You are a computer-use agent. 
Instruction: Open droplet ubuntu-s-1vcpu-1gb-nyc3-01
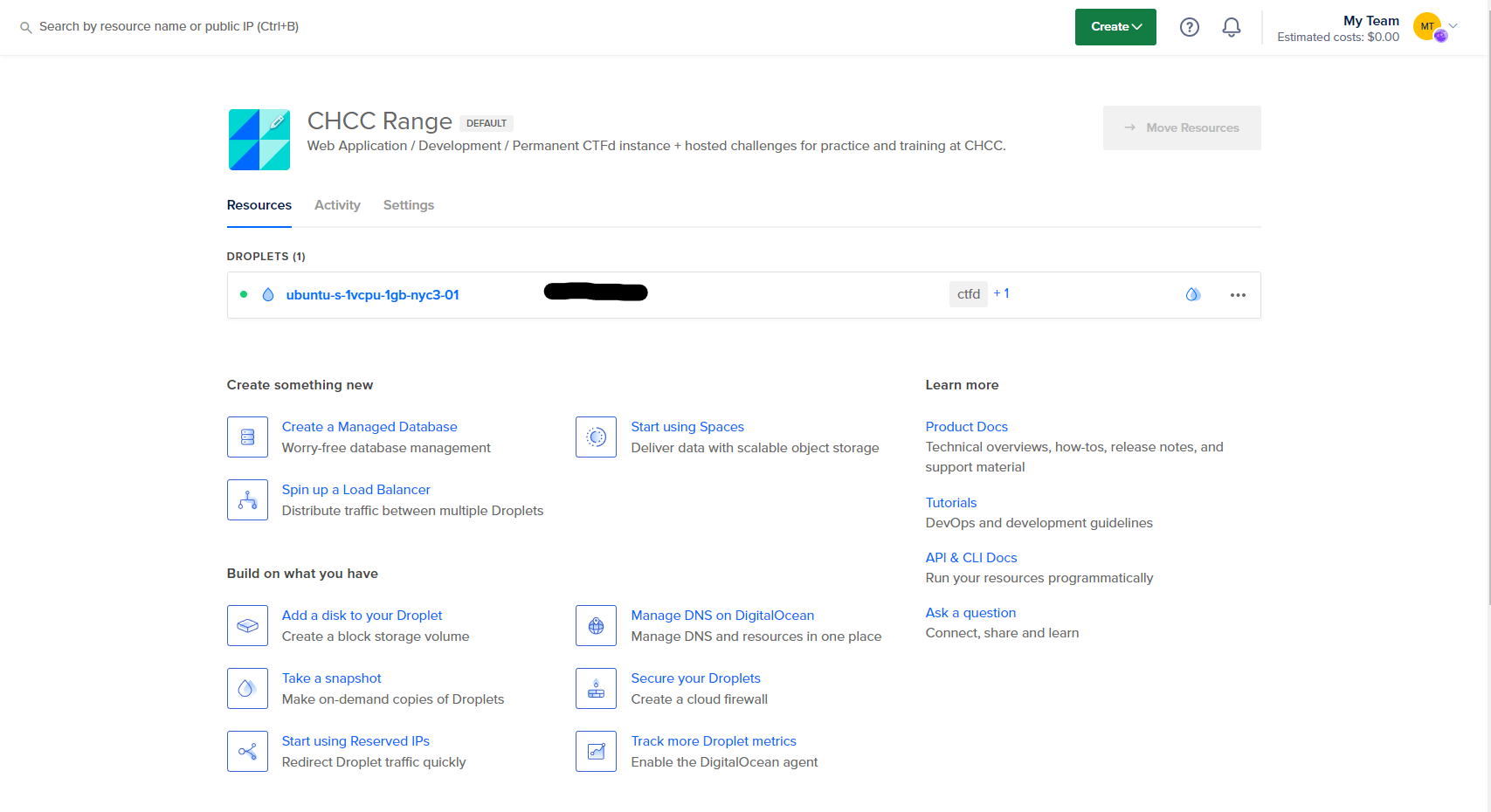point(373,295)
